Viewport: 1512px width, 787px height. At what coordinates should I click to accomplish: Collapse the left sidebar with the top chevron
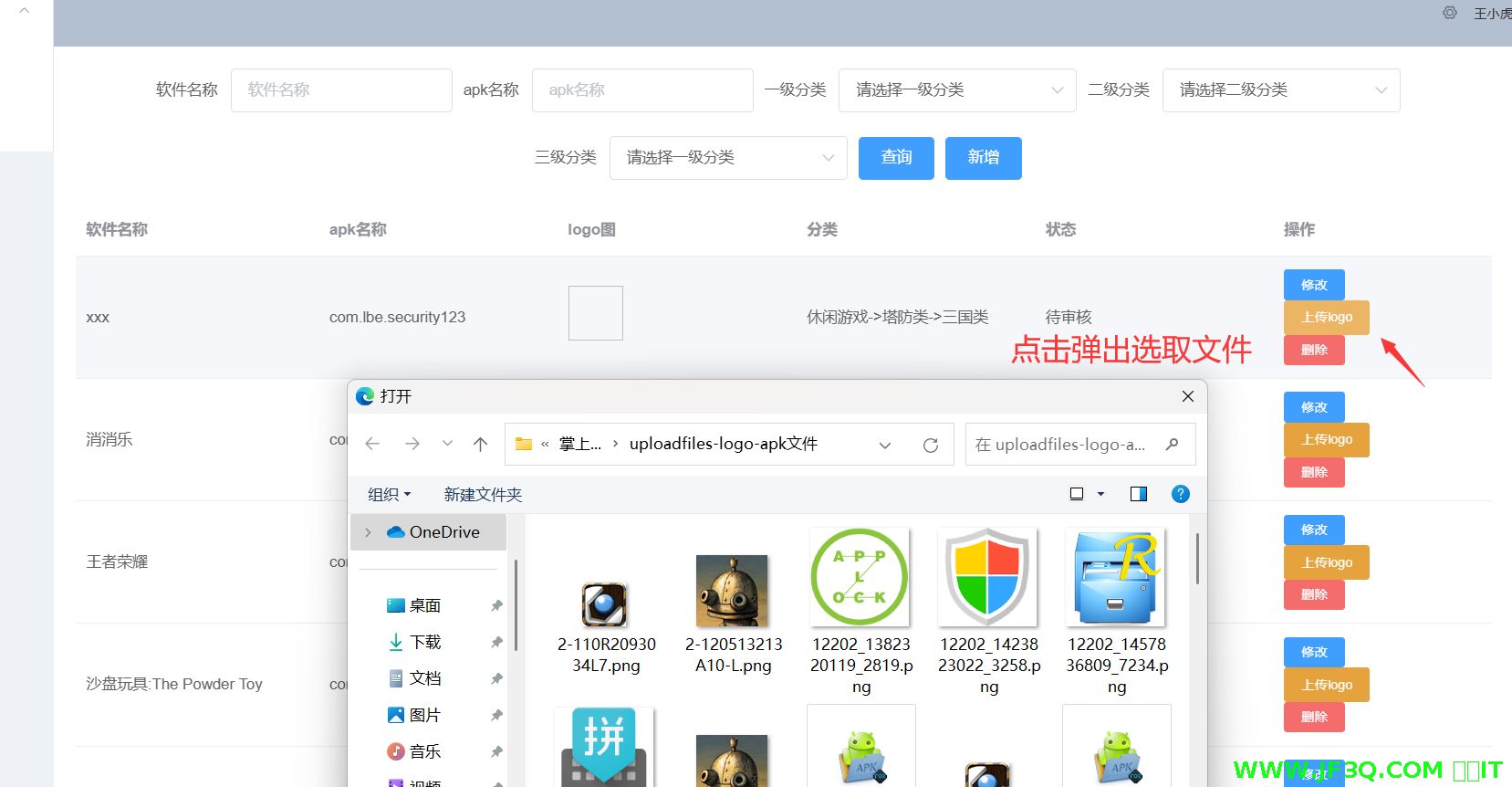(x=25, y=11)
